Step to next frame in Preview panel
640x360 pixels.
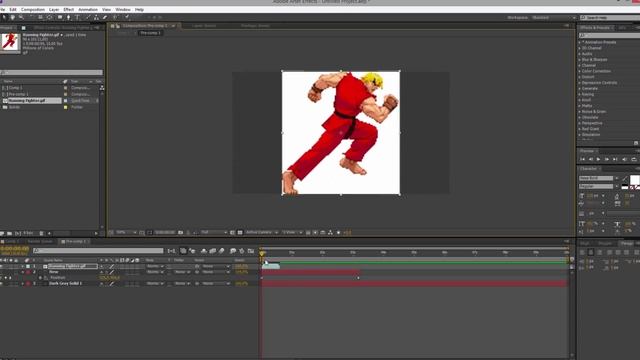click(607, 159)
